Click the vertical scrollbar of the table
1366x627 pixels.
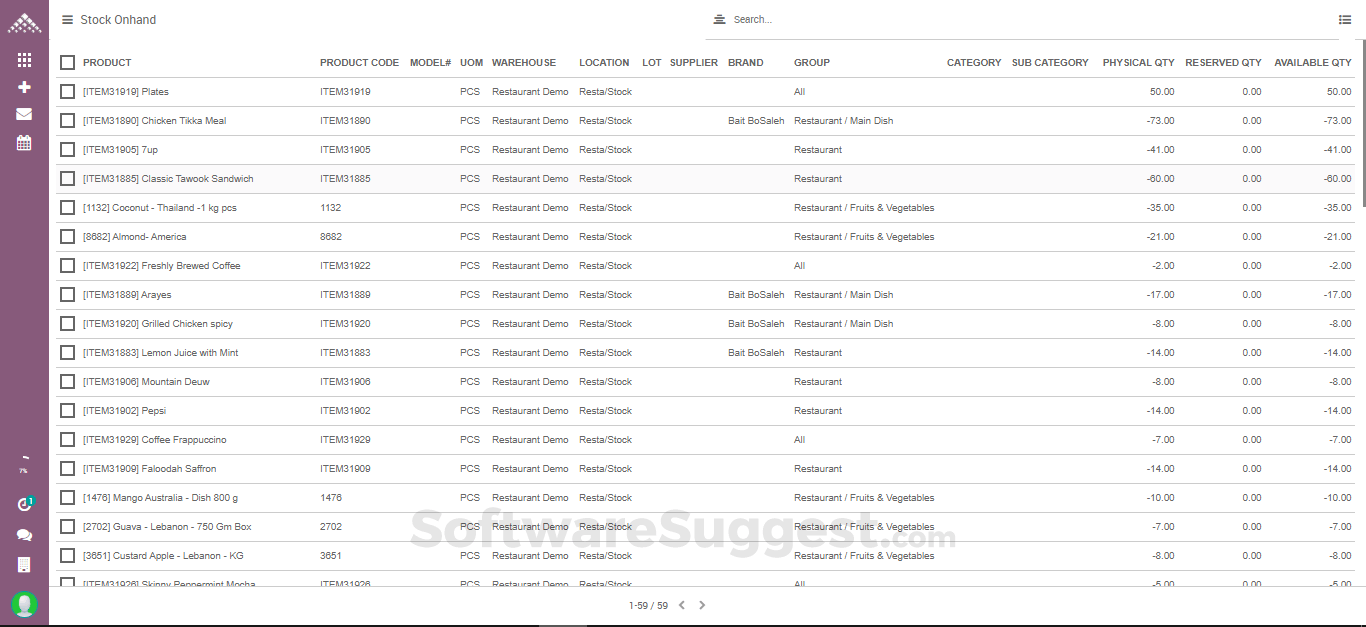point(1362,123)
